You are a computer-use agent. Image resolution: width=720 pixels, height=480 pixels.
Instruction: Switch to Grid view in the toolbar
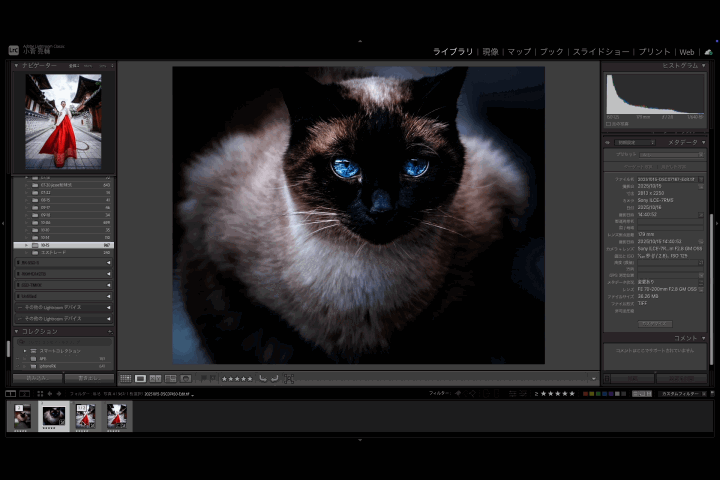125,378
